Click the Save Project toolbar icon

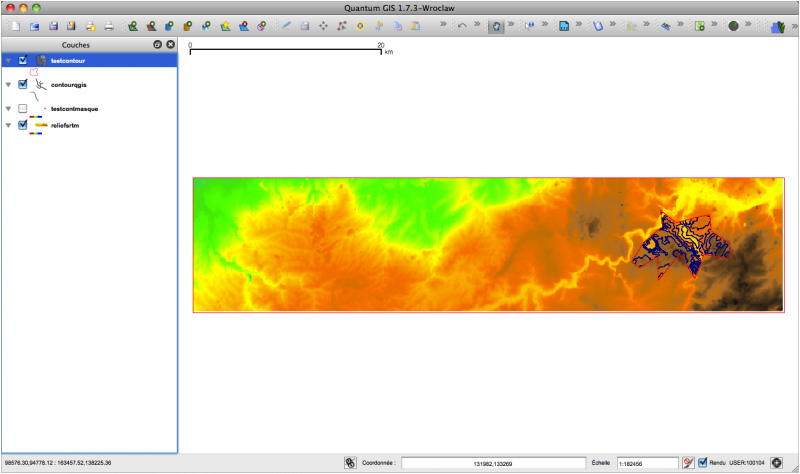click(x=53, y=25)
